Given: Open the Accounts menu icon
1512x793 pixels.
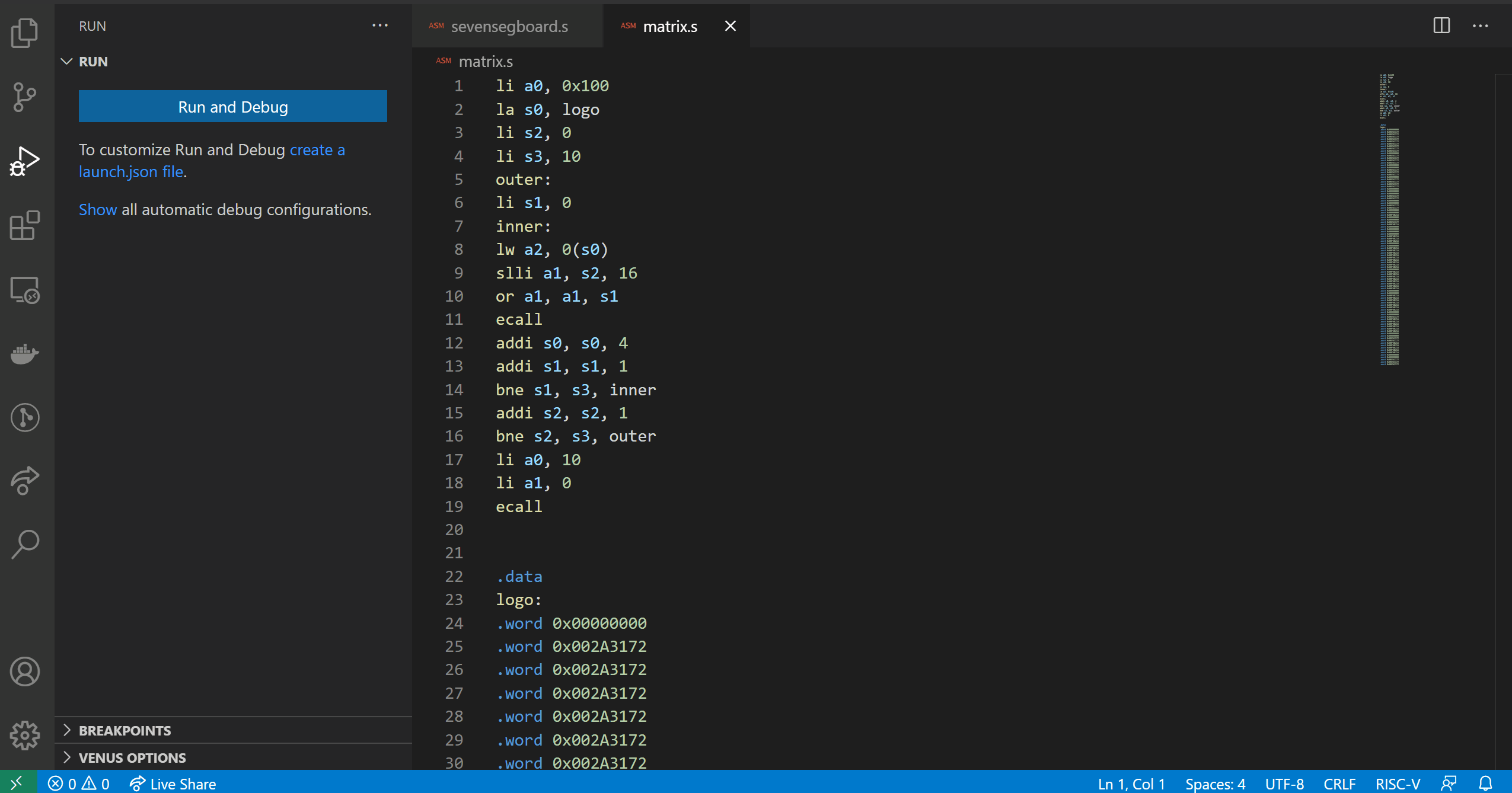Looking at the screenshot, I should pos(25,672).
